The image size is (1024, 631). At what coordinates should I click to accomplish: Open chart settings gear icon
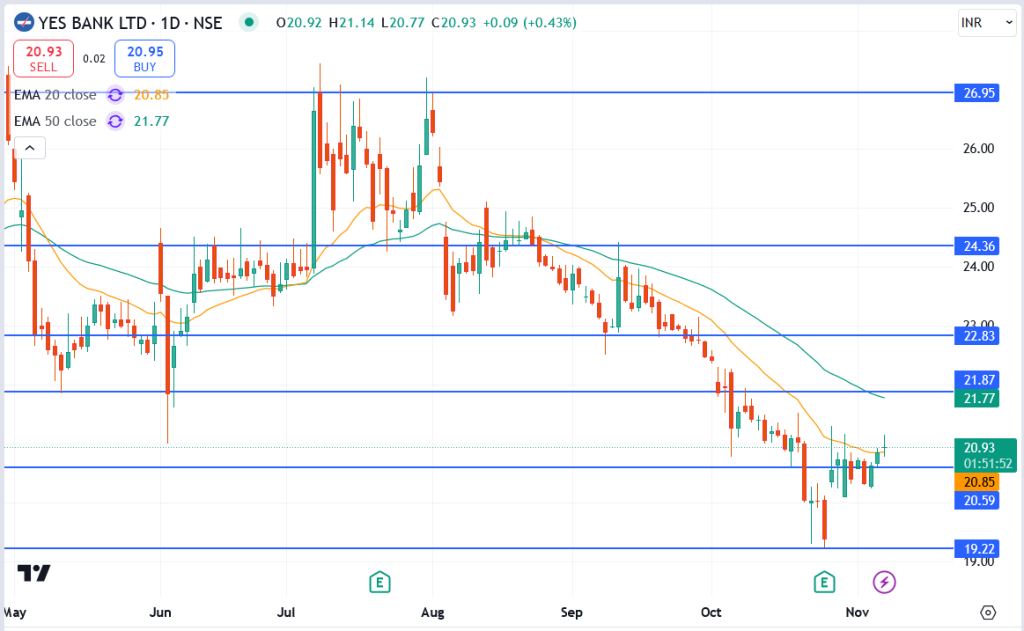[988, 612]
